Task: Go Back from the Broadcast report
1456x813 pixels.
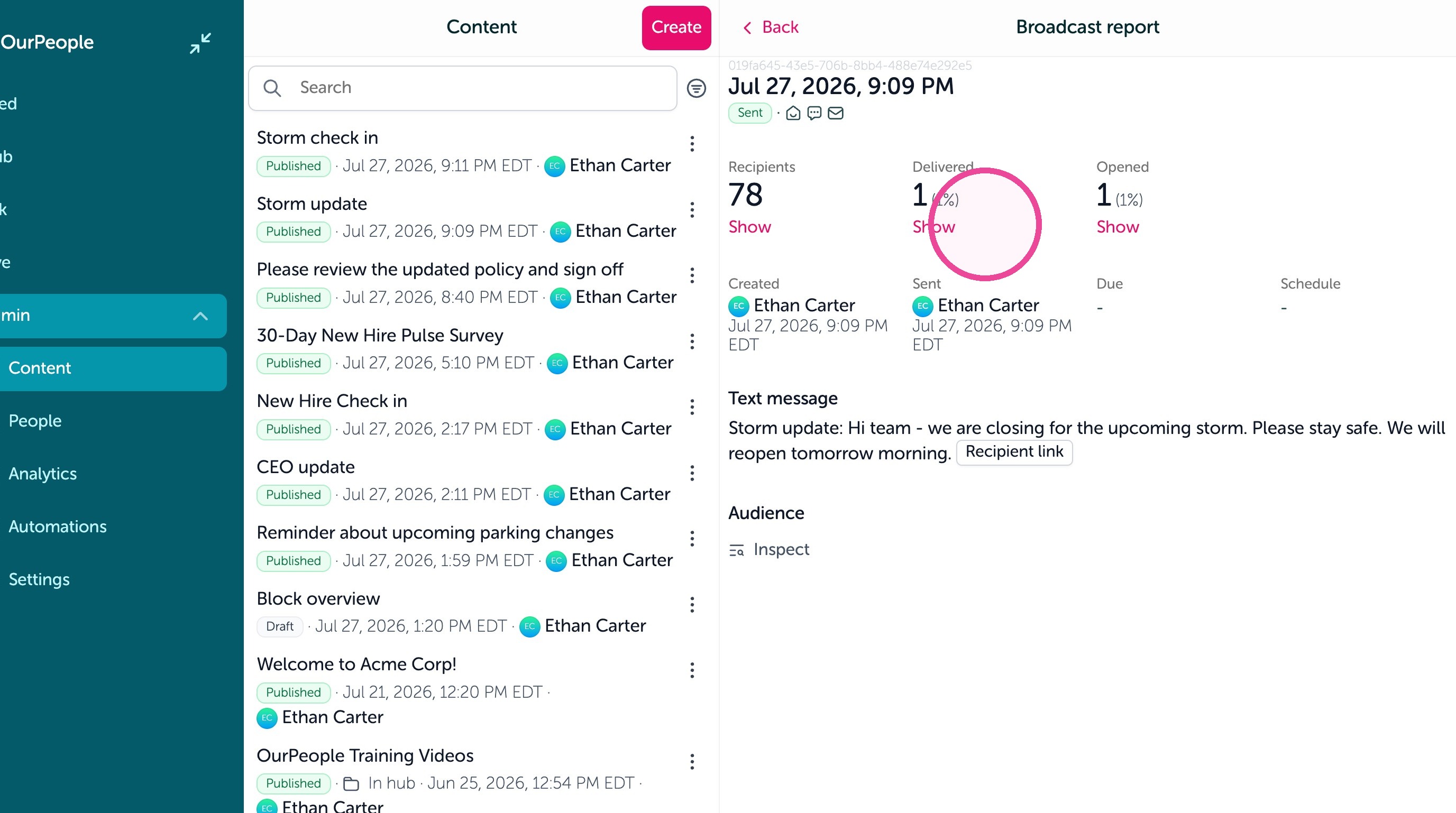Action: [771, 27]
